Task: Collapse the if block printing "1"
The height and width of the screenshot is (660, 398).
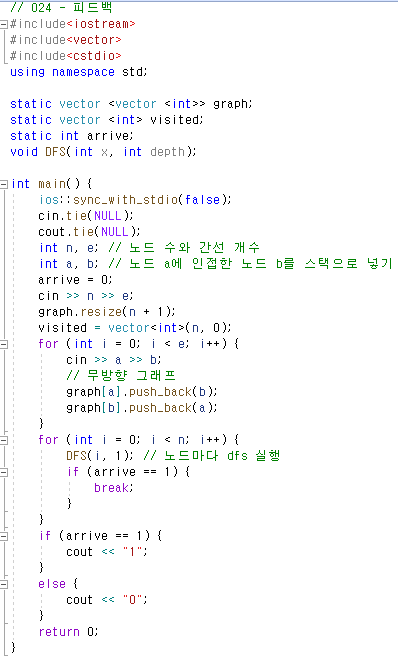Action: pyautogui.click(x=4, y=536)
